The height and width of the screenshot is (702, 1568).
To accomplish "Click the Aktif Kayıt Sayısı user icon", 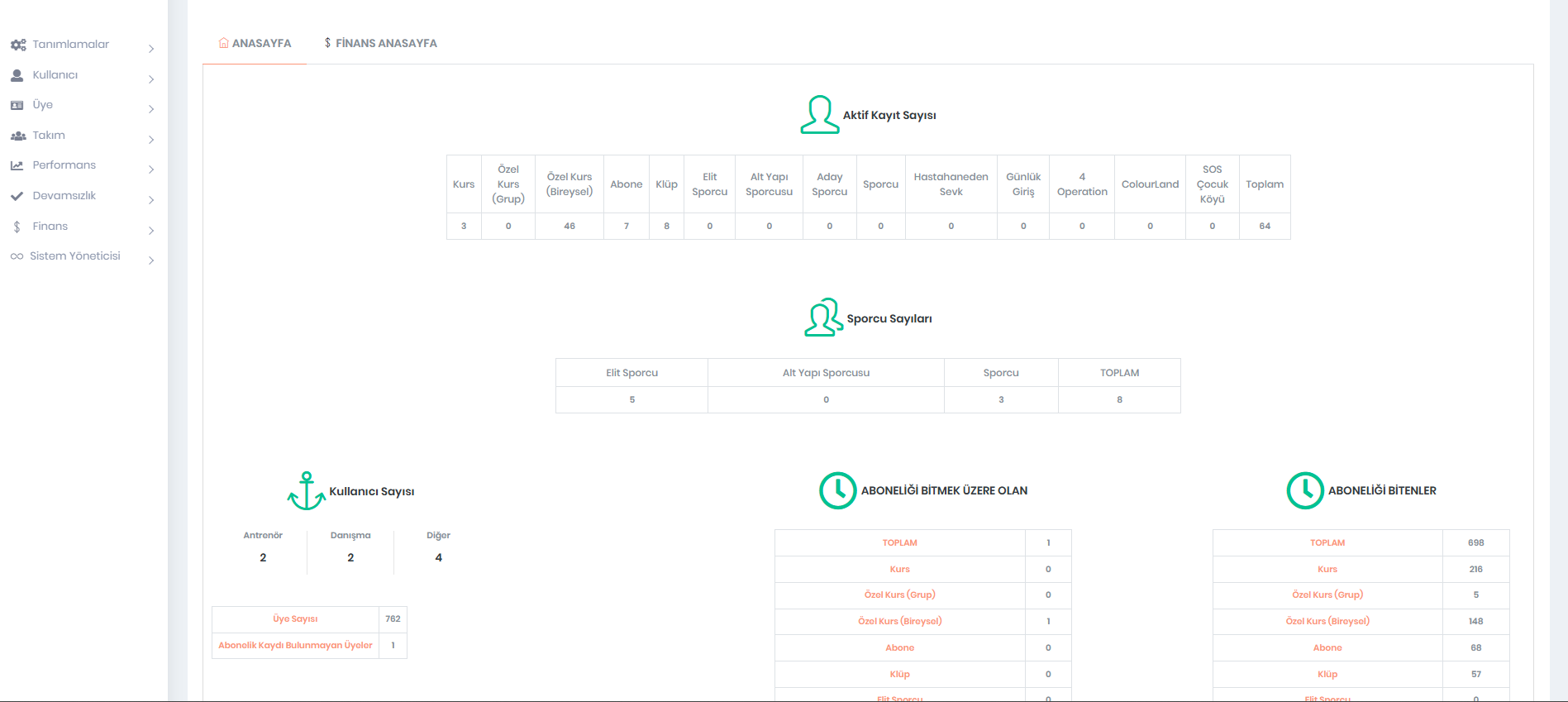I will (819, 115).
